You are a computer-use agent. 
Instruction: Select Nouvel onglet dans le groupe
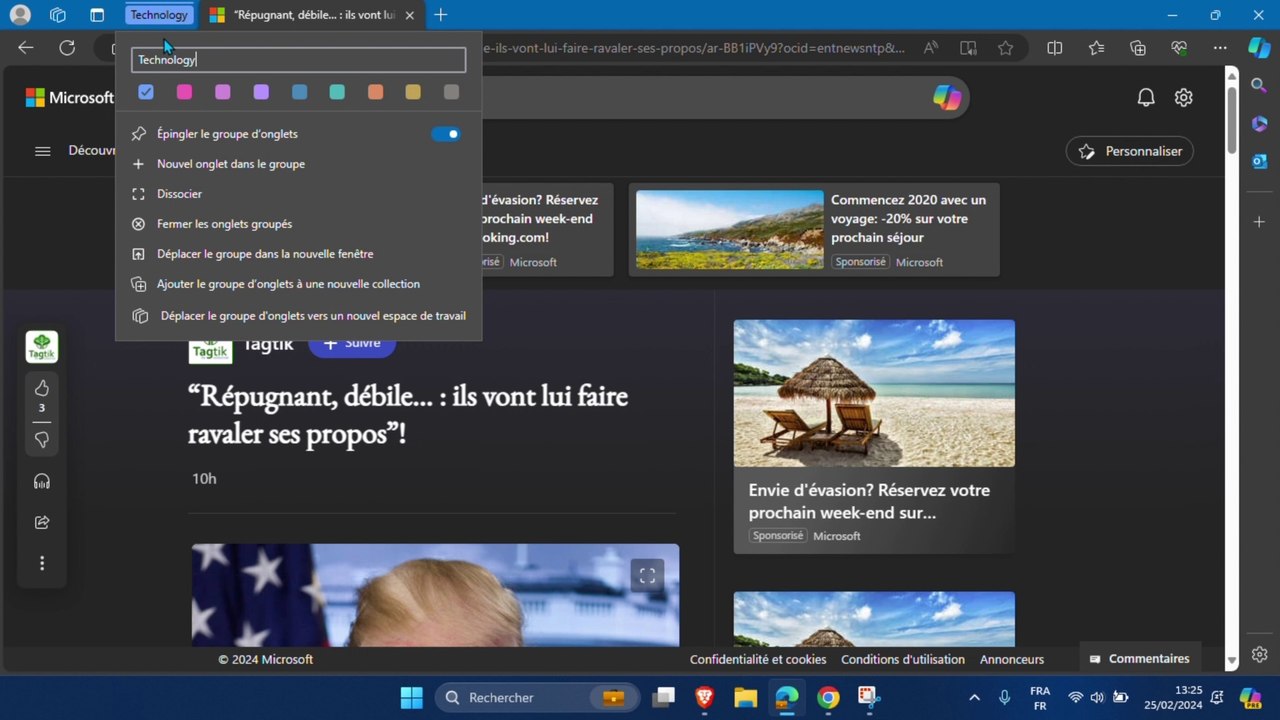coord(298,164)
